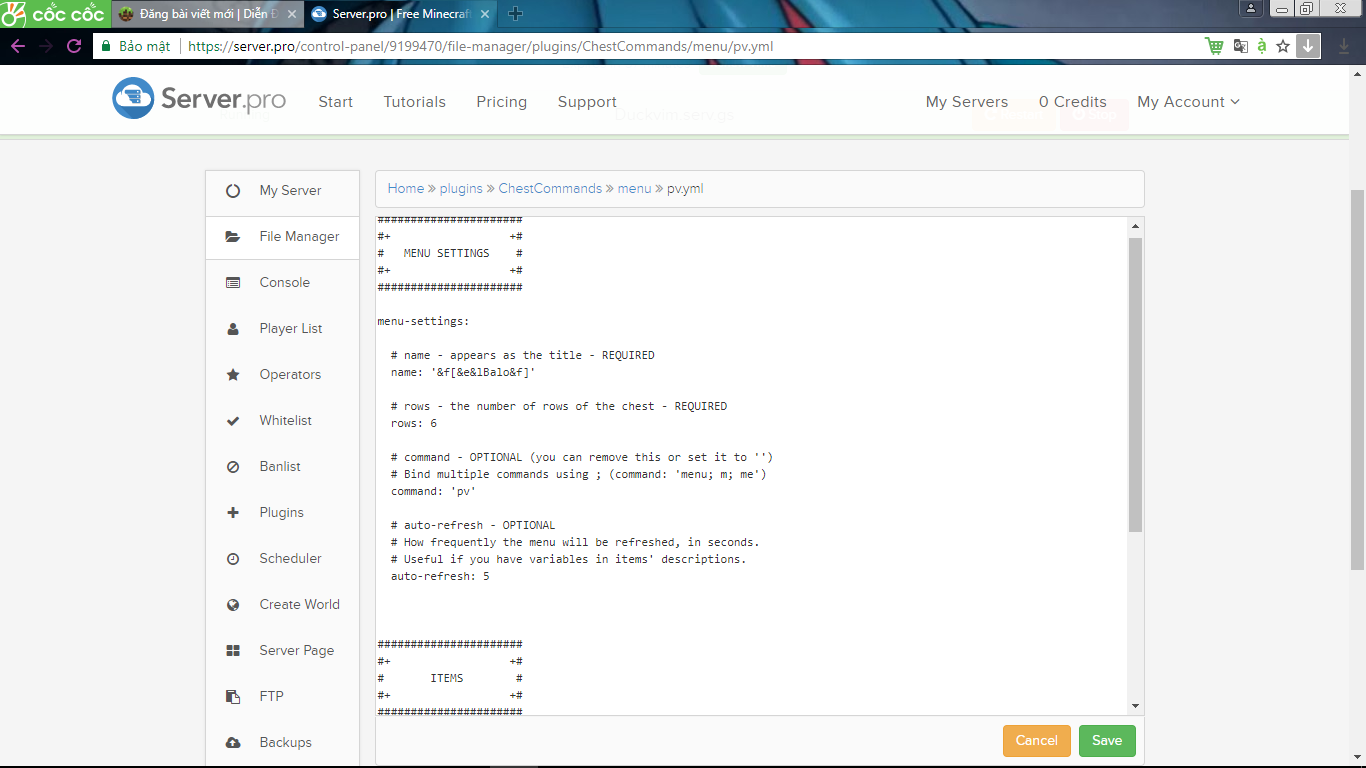Viewport: 1366px width, 768px height.
Task: Click the '# MENU SETTINGS #' header comment
Action: 450,253
